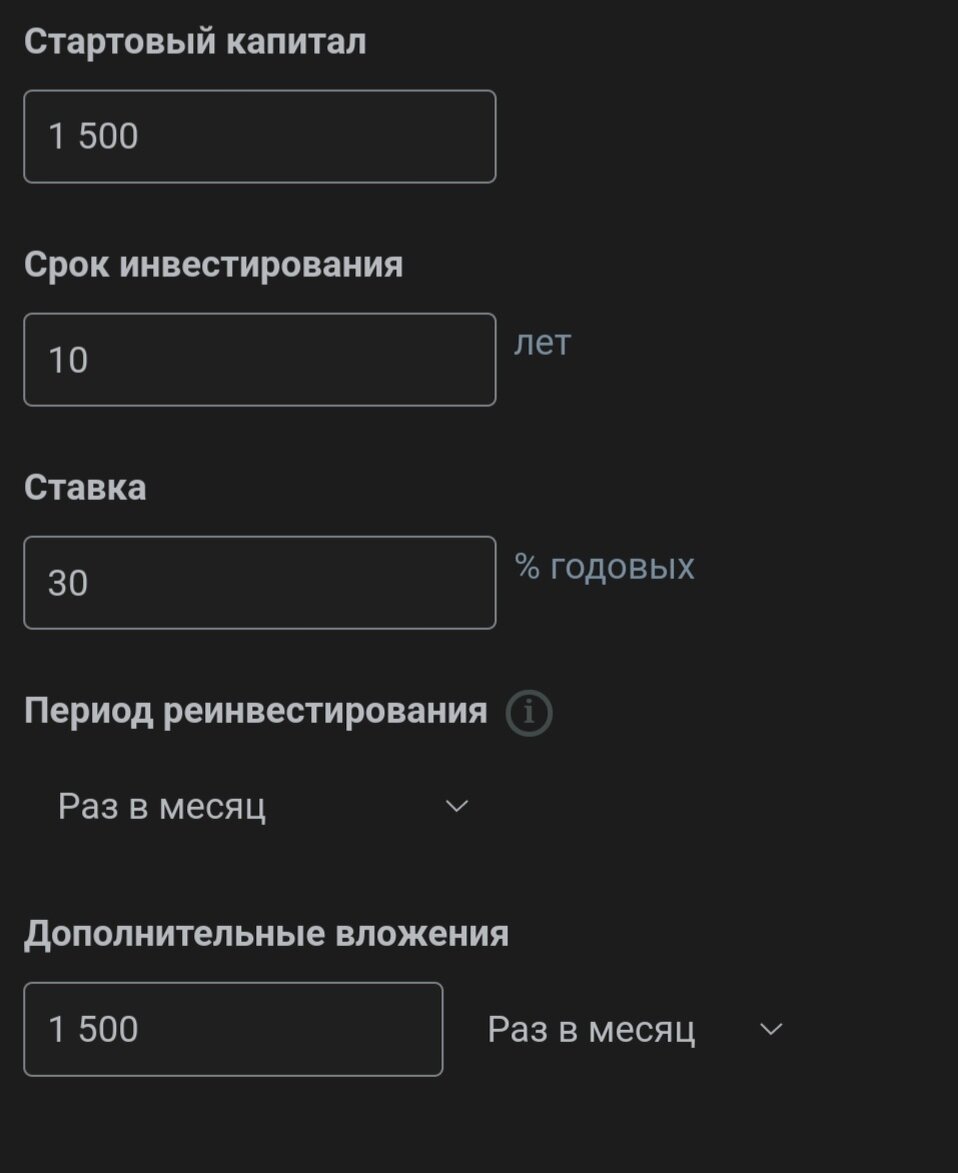Open the Период реинвестирования 'Раз в месяц' dropdown
The width and height of the screenshot is (958, 1173).
coord(262,806)
